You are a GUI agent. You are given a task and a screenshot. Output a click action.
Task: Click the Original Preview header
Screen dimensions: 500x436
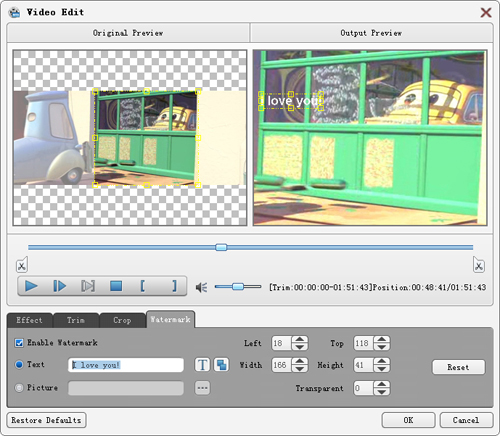128,33
